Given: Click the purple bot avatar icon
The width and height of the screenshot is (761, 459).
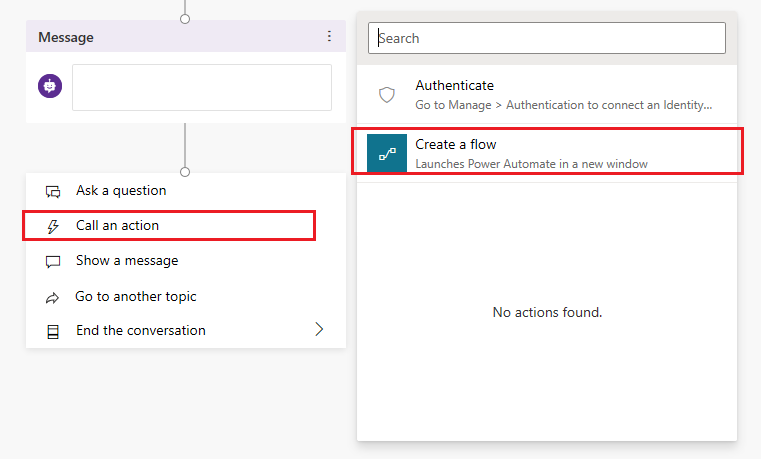Looking at the screenshot, I should 50,87.
